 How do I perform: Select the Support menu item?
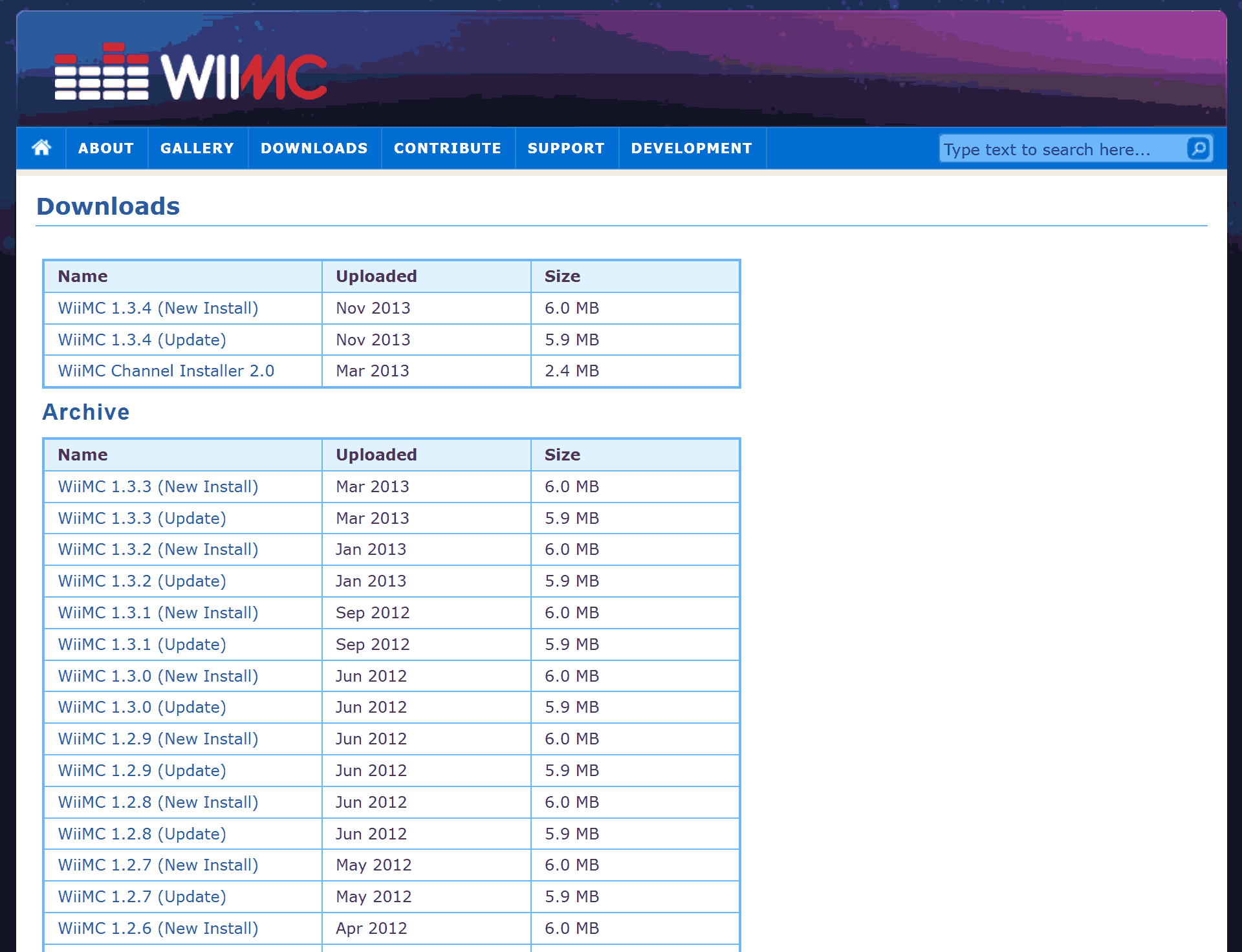(x=566, y=148)
